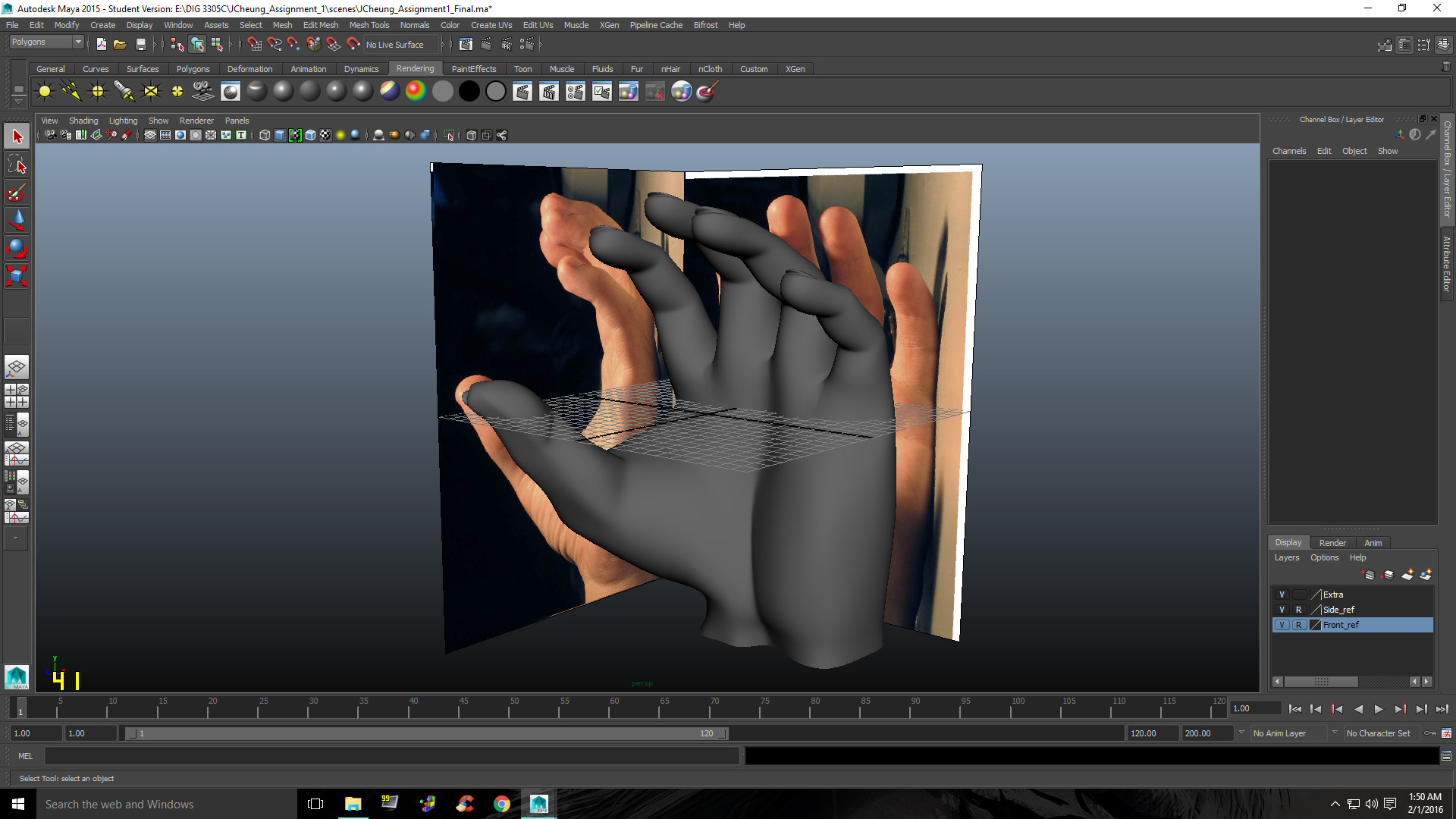Open the Shading menu in the viewport

coord(83,120)
